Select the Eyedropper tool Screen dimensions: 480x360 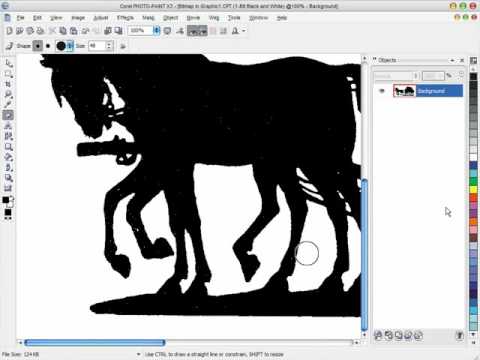pos(9,105)
